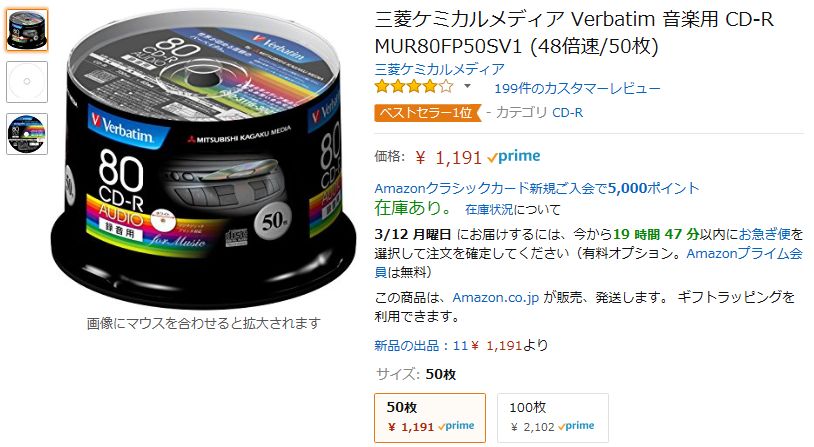The width and height of the screenshot is (814, 447).
Task: Select the 50枚 size option
Action: coord(430,418)
